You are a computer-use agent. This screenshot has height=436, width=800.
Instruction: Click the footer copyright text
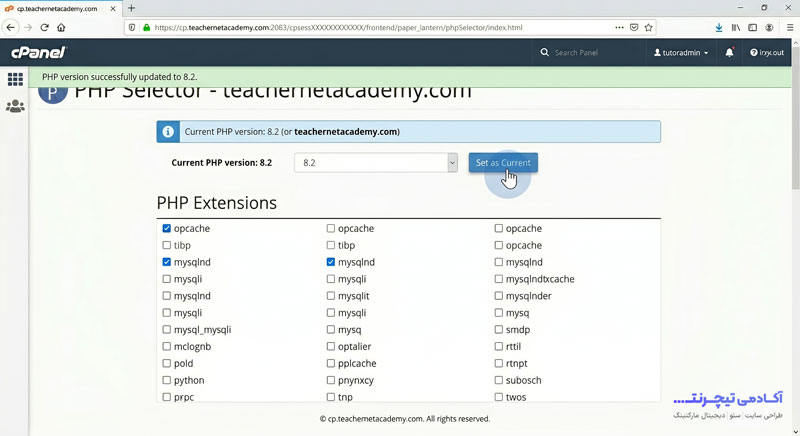tap(405, 419)
